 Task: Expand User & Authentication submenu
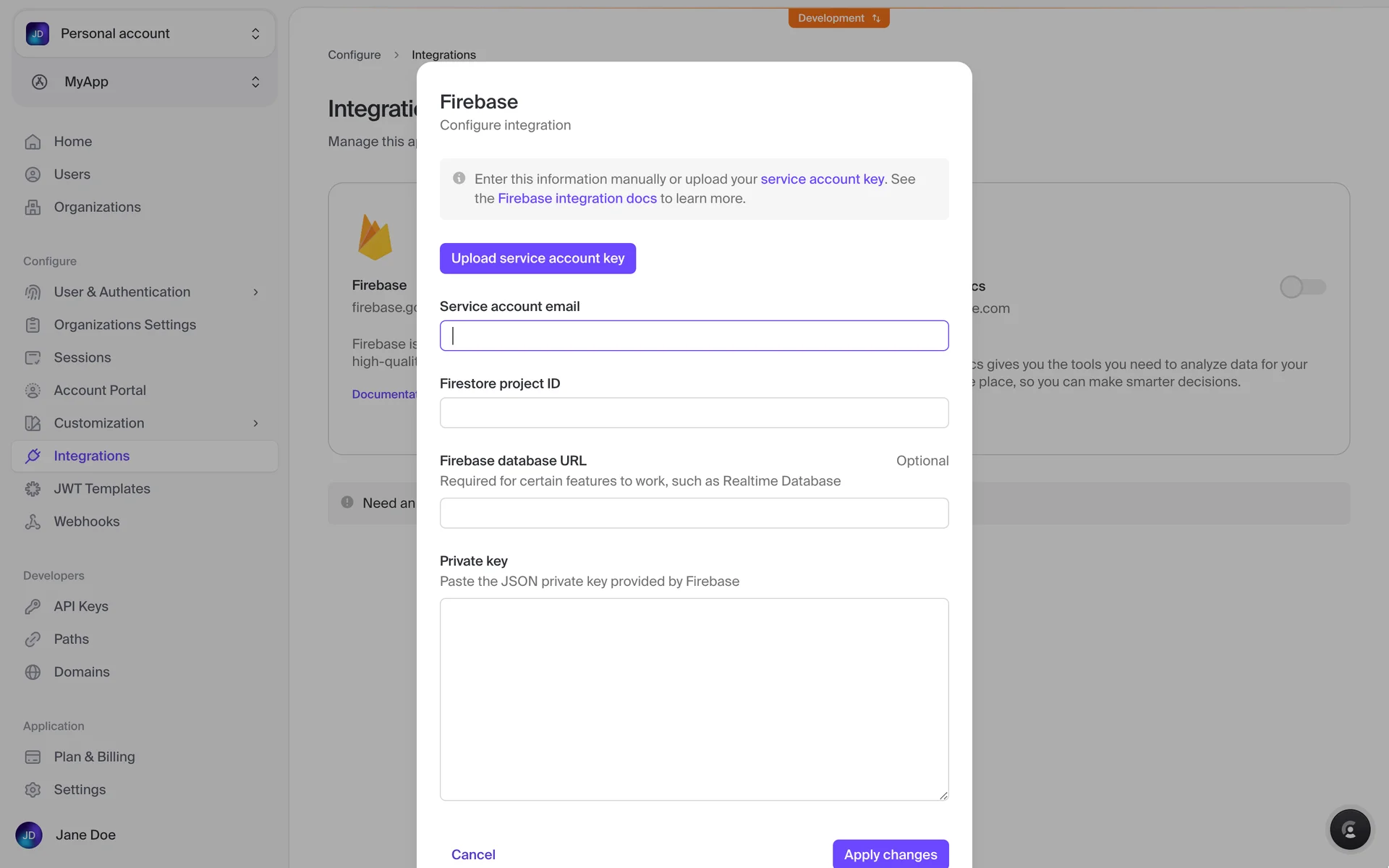255,292
